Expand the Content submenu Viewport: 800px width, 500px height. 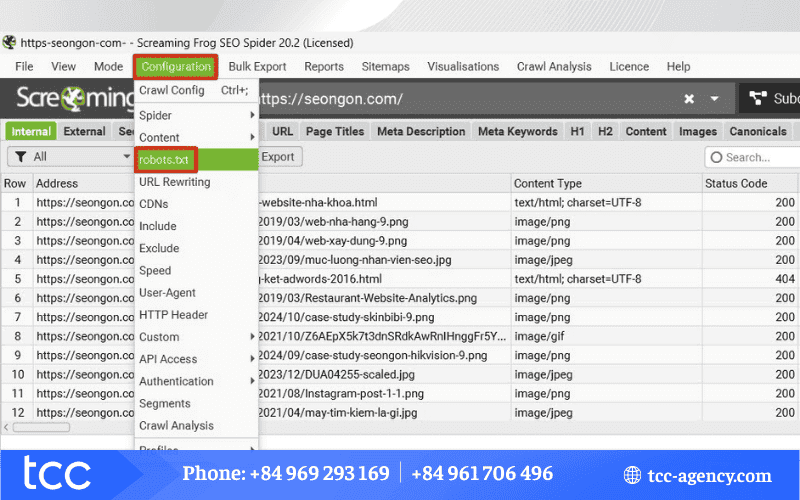click(x=196, y=138)
